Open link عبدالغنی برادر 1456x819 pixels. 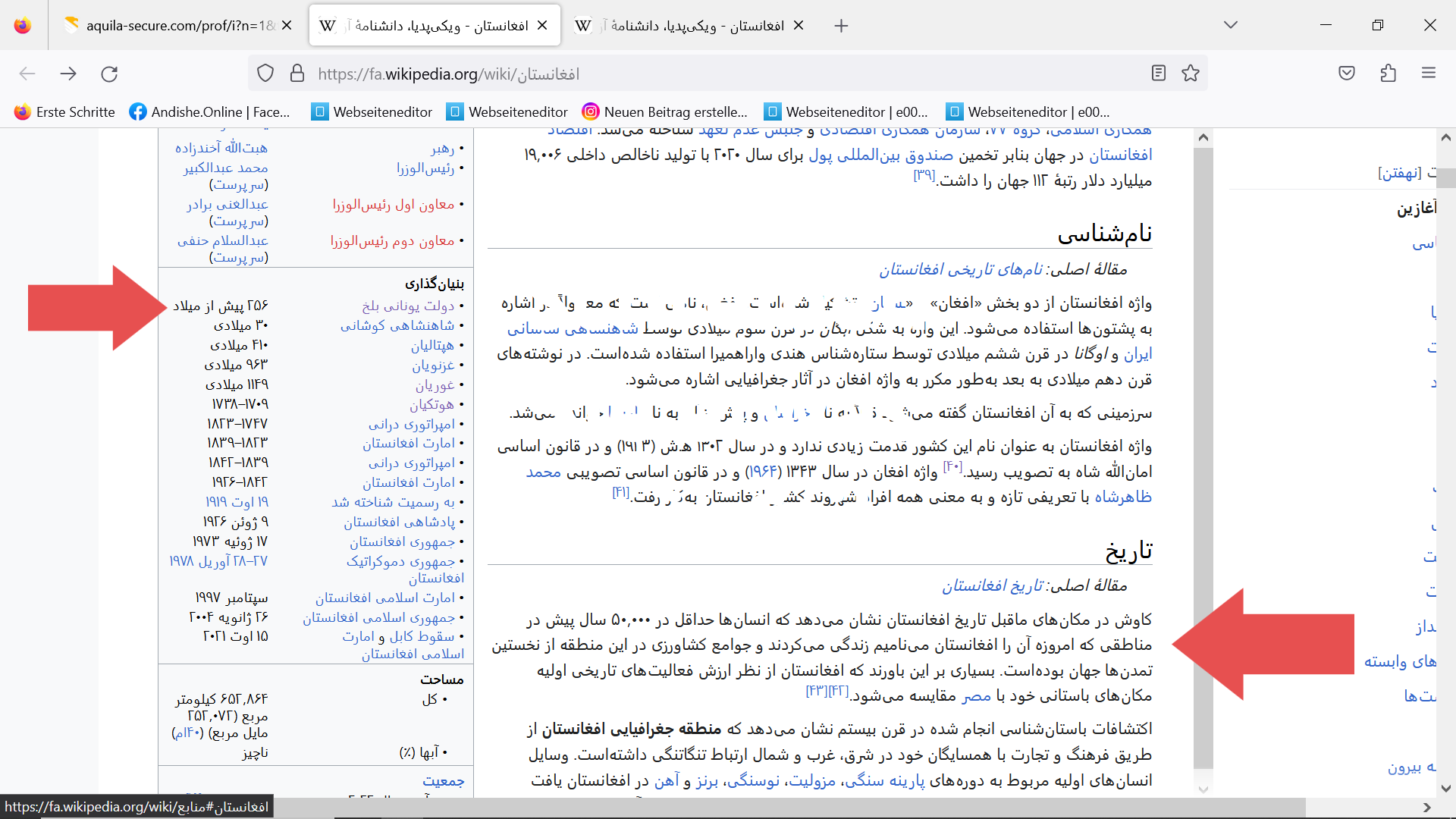pyautogui.click(x=227, y=205)
